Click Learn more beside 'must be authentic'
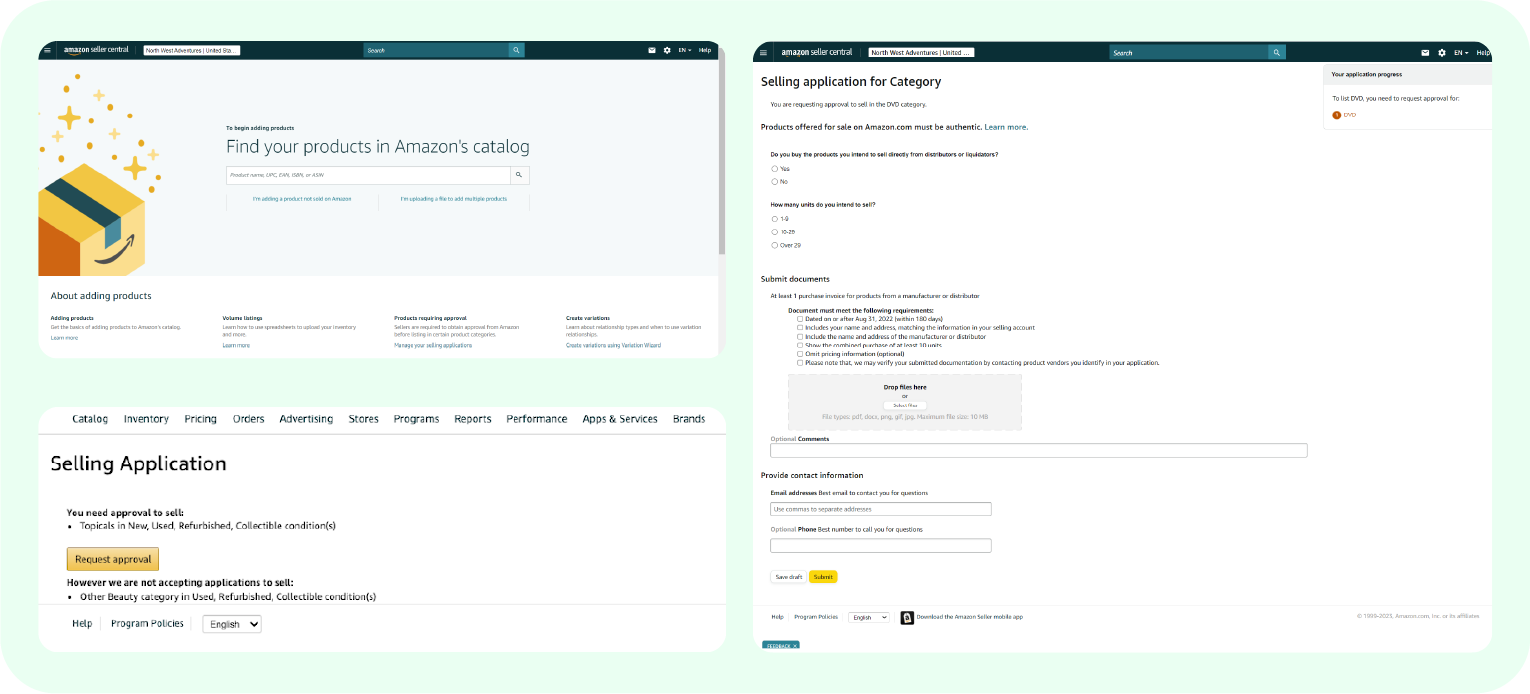 [x=1006, y=127]
